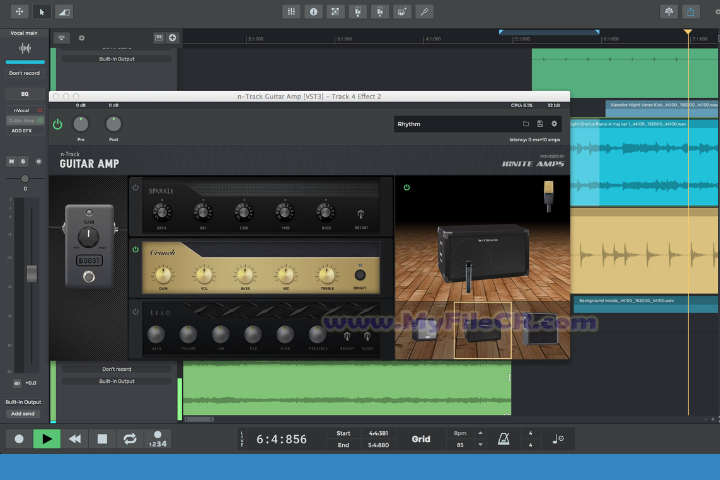The width and height of the screenshot is (720, 480).
Task: Click the Pre gain knob
Action: click(x=81, y=124)
